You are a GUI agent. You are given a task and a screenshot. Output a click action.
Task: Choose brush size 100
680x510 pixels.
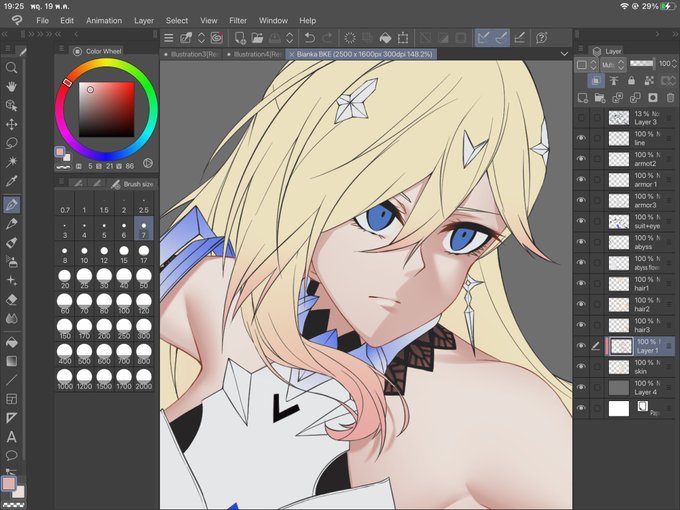[x=124, y=303]
